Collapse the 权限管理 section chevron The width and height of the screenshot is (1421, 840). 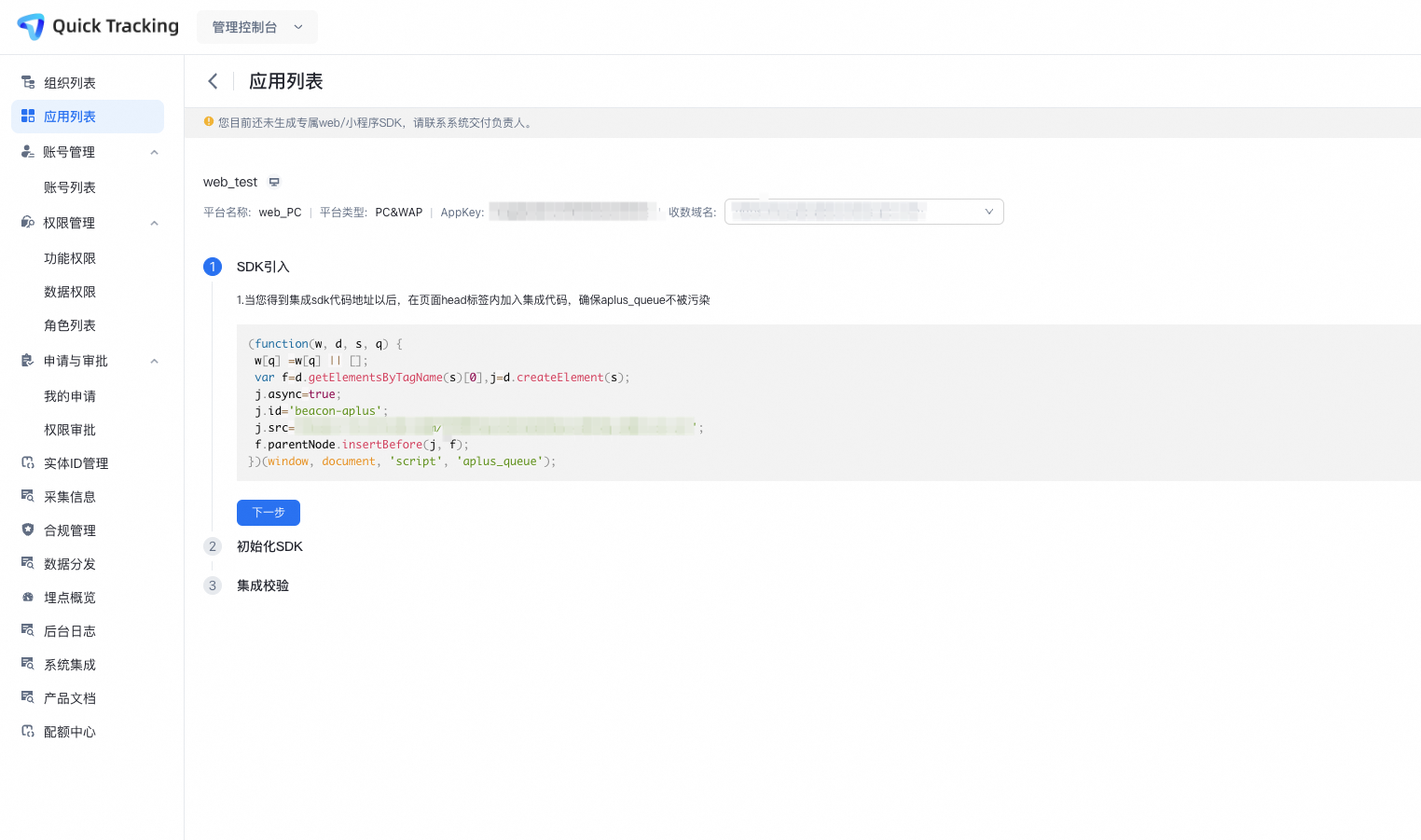point(155,223)
